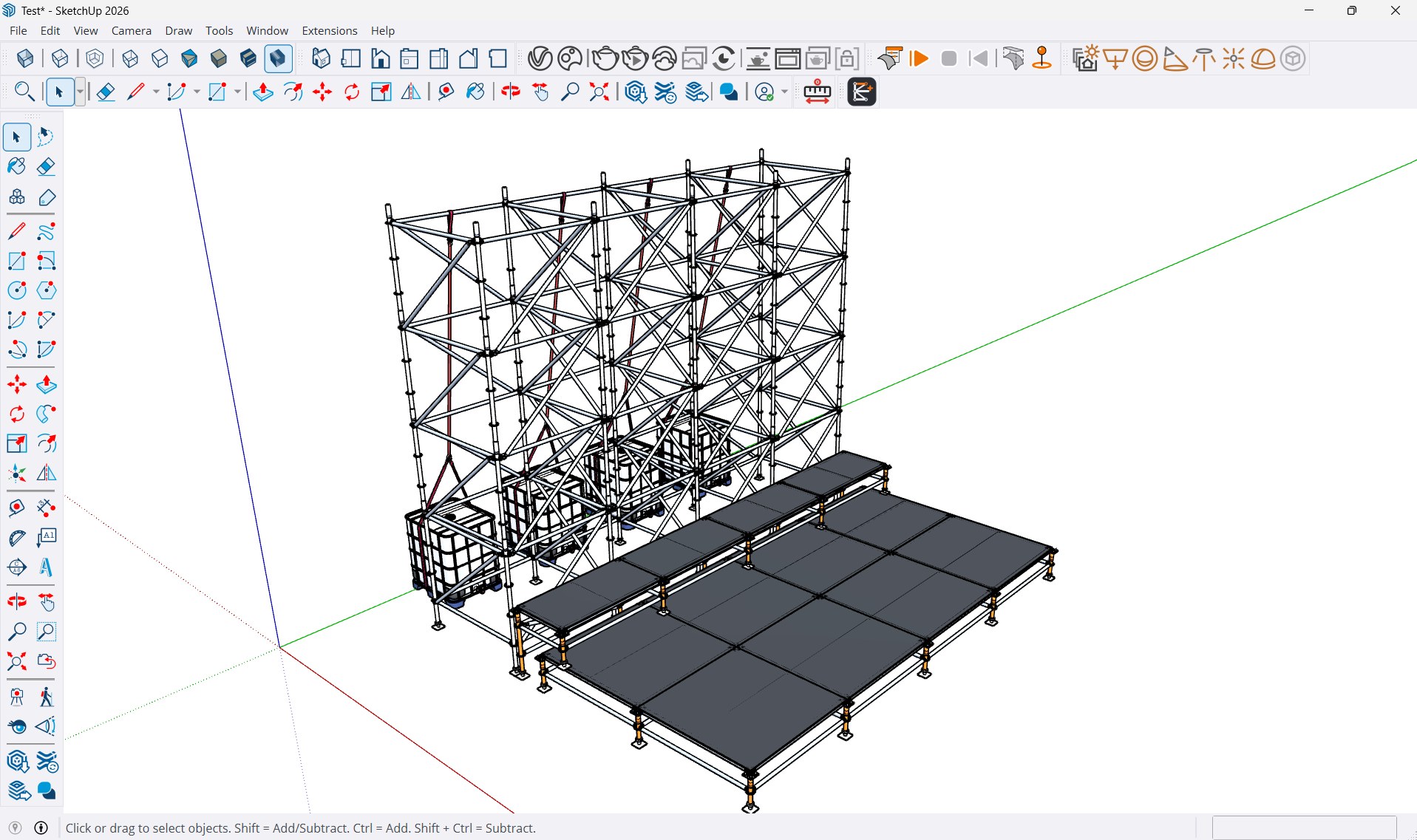
Task: Open the Search magnifier in the toolbar
Action: click(24, 92)
